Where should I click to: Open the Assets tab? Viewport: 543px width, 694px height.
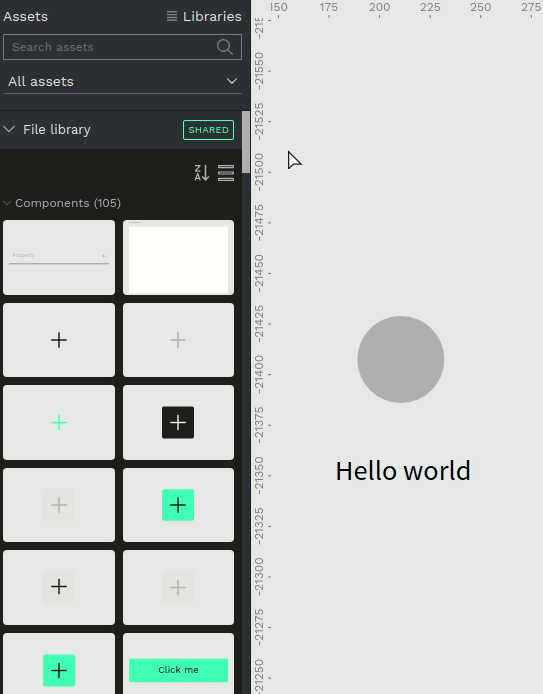pos(26,16)
